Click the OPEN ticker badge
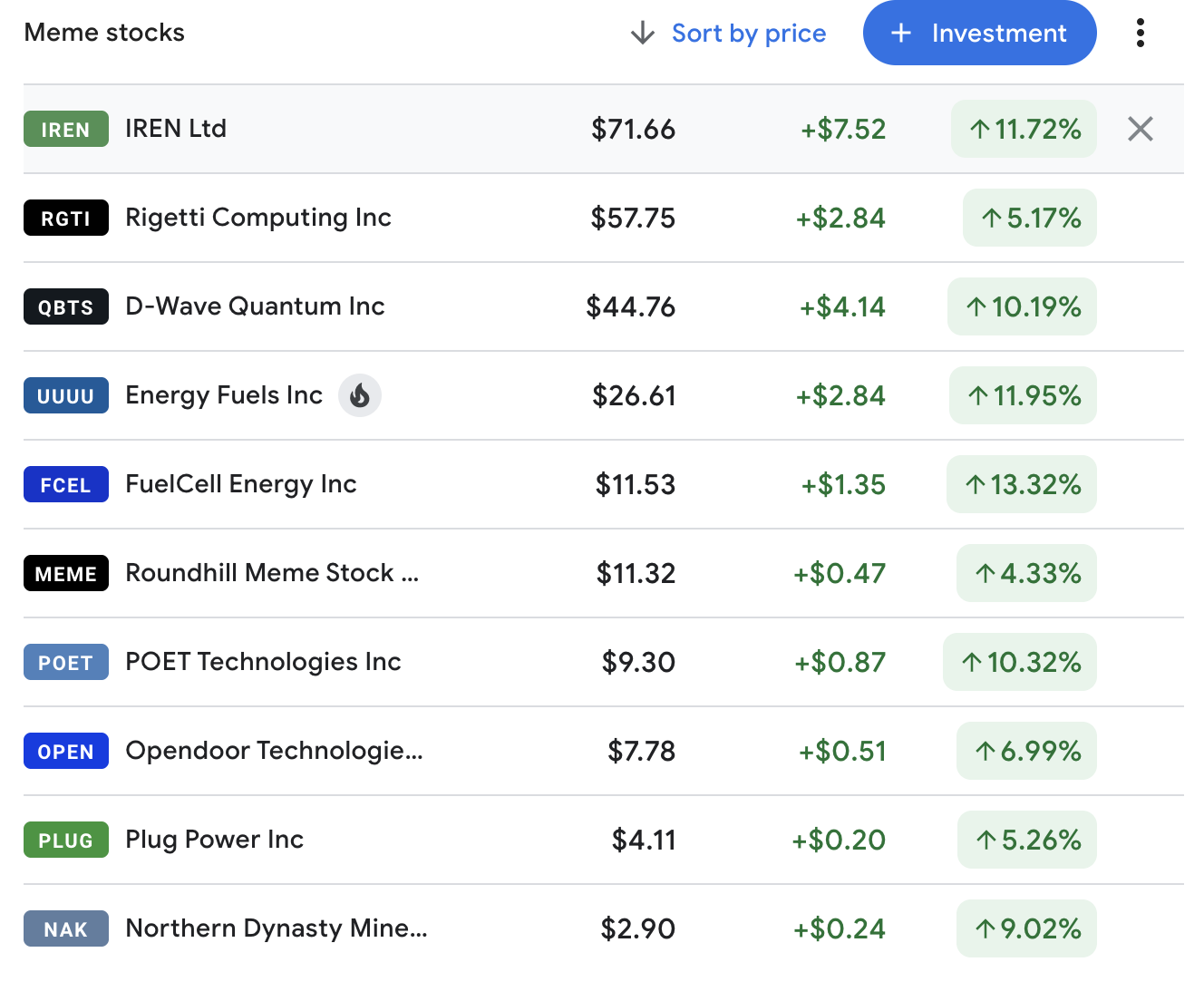This screenshot has width=1204, height=1001. click(66, 751)
